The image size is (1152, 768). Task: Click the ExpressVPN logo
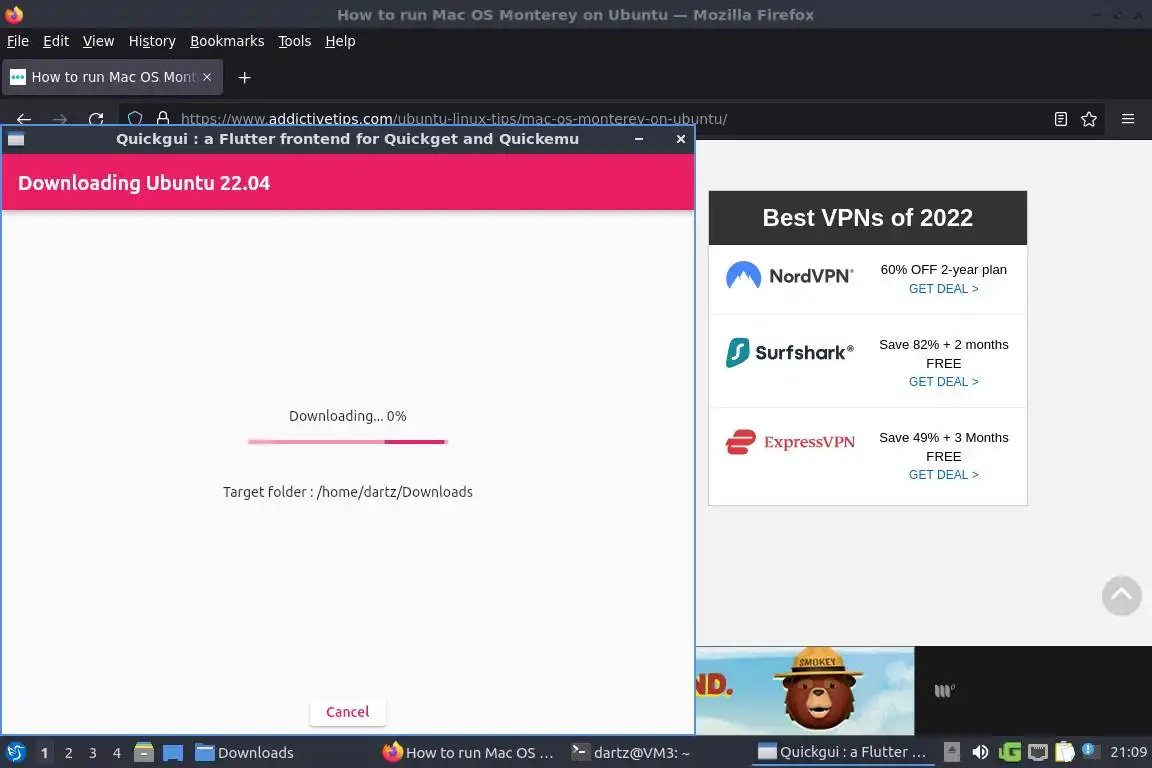(x=790, y=442)
